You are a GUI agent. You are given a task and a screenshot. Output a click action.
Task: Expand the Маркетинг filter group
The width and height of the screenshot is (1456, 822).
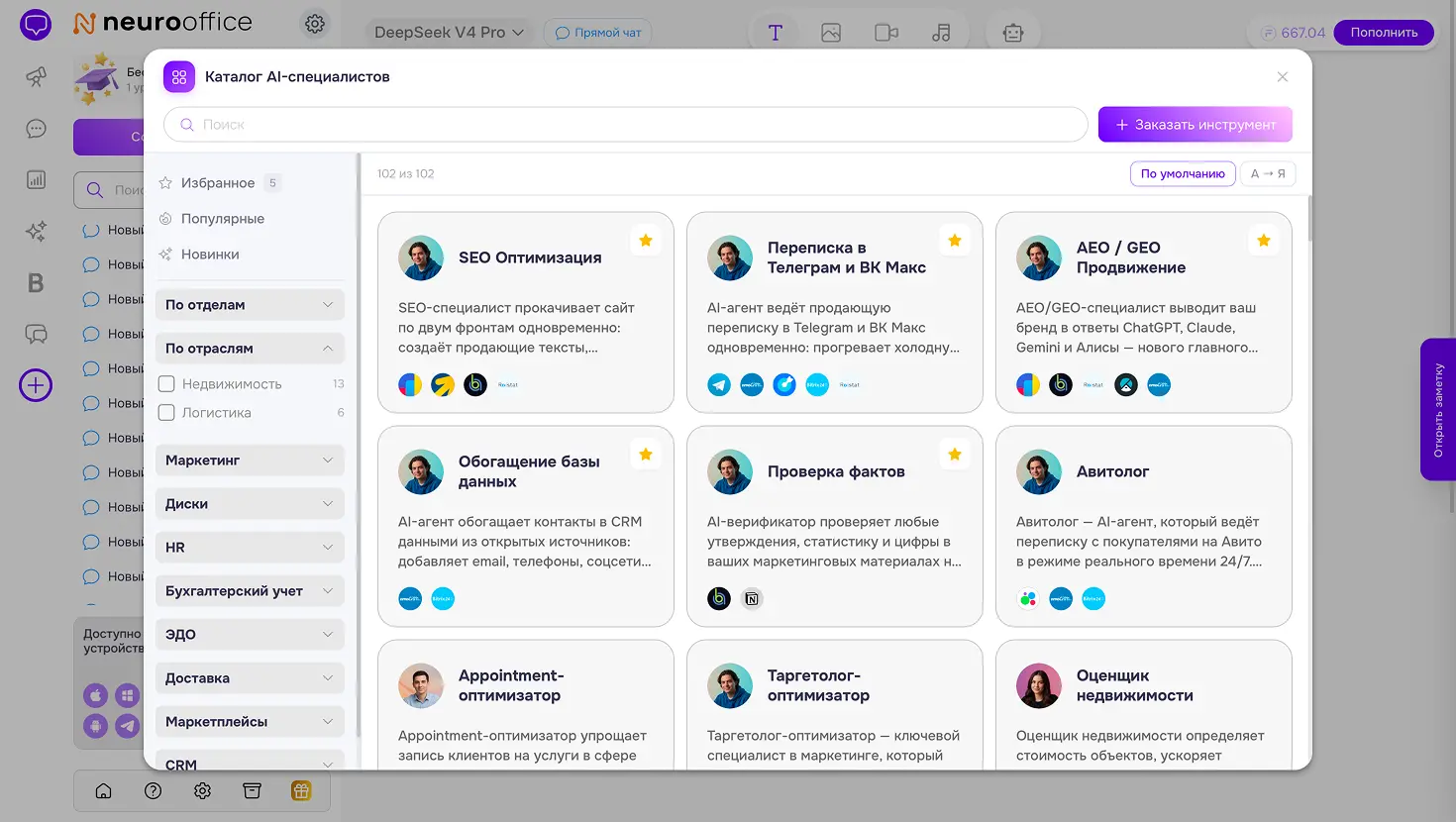click(x=250, y=461)
